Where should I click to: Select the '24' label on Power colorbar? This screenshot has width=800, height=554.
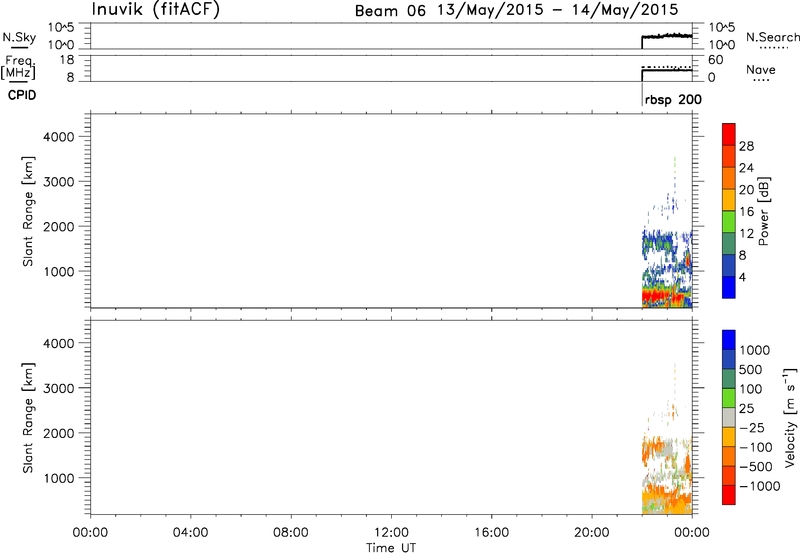coord(746,168)
